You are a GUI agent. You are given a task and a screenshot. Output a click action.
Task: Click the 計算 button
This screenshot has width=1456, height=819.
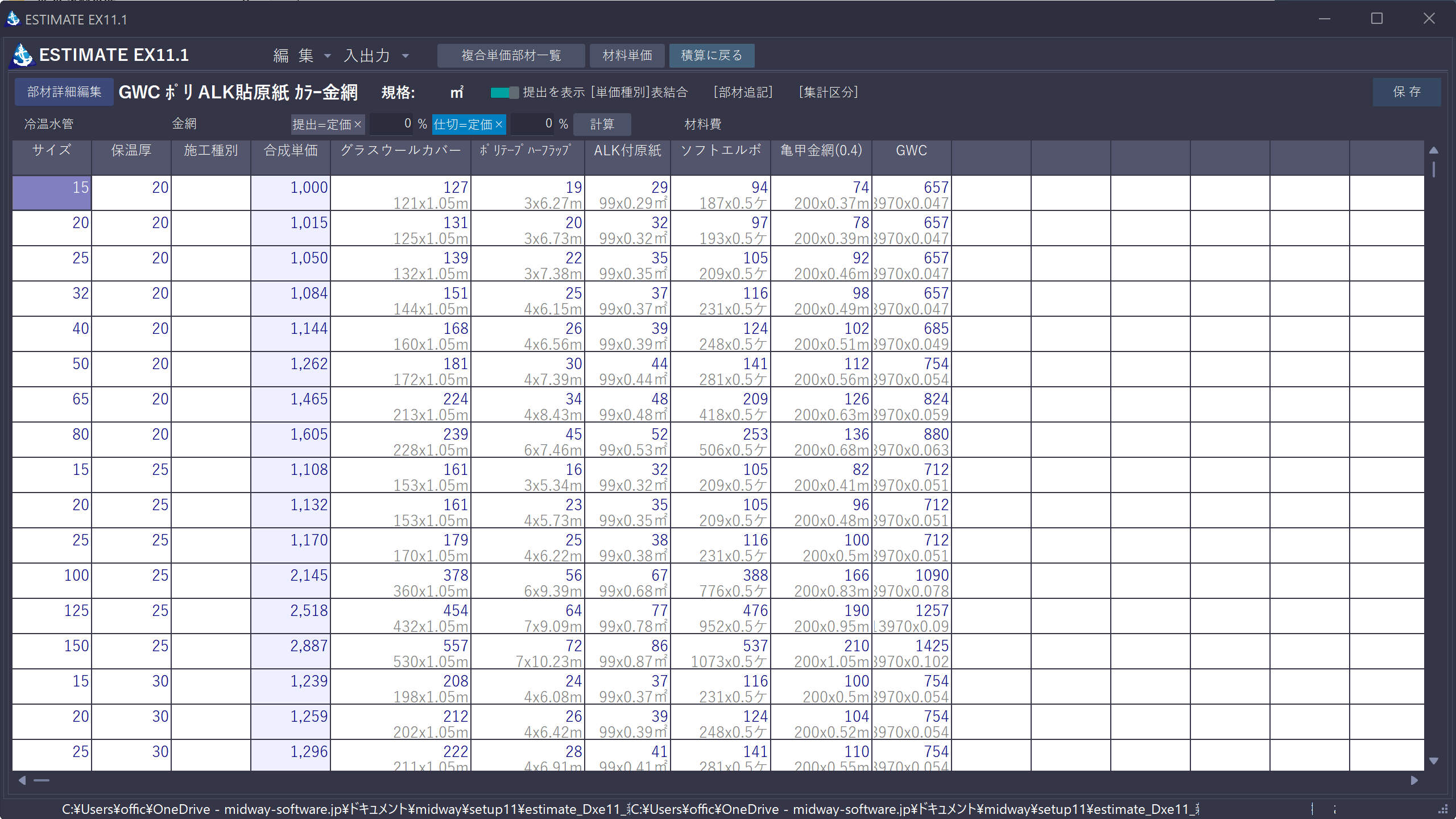pos(602,124)
